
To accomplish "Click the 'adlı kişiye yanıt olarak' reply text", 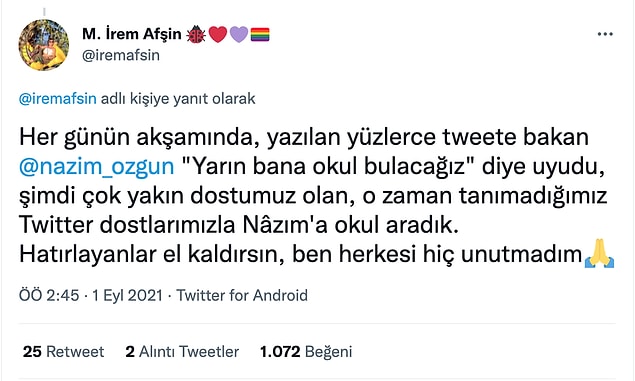I will [x=178, y=99].
